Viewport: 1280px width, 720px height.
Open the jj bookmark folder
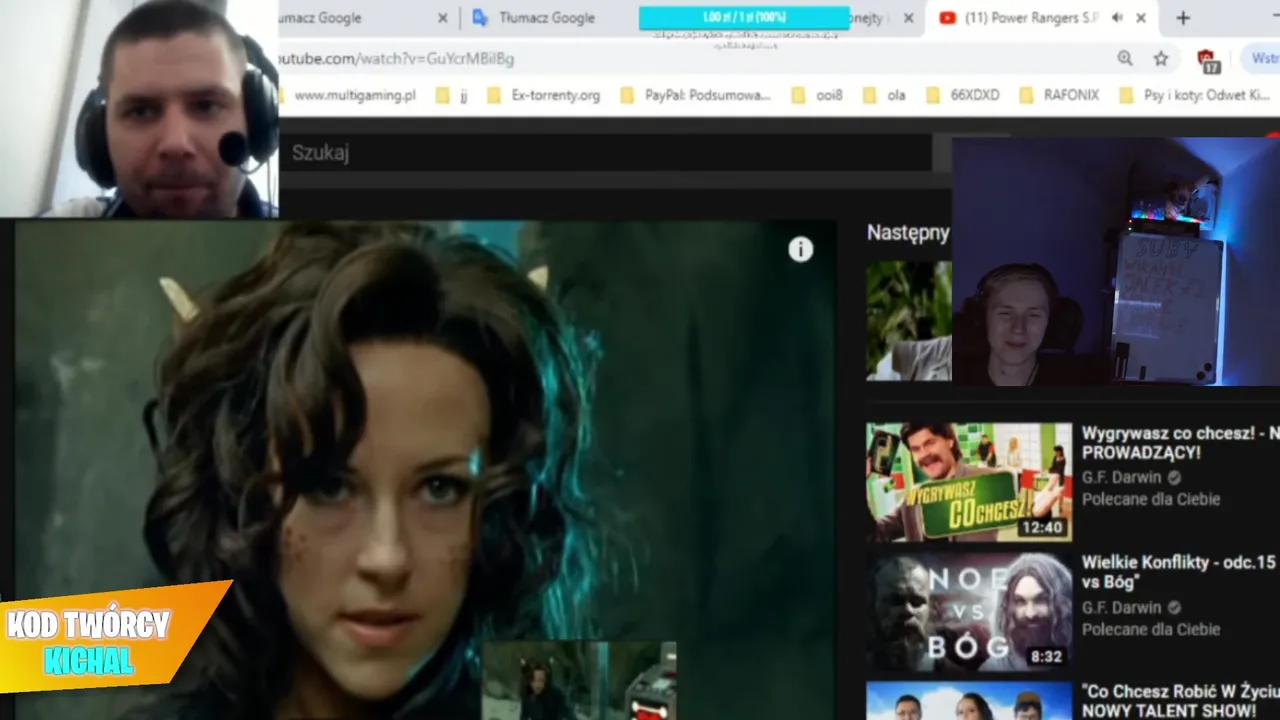click(x=452, y=96)
